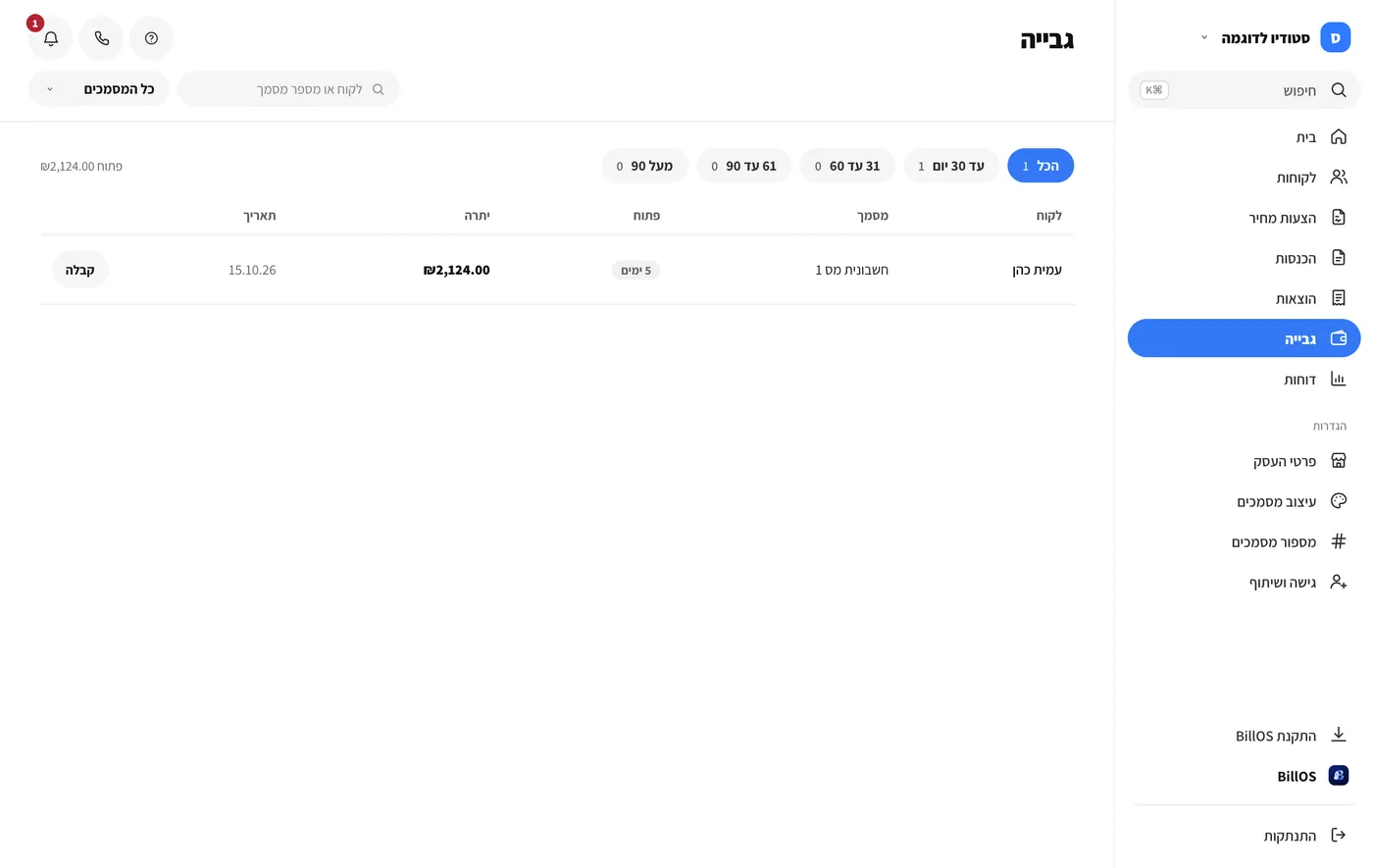This screenshot has width=1373, height=868.
Task: Click the customer name עמית כהן
Action: click(x=1037, y=270)
